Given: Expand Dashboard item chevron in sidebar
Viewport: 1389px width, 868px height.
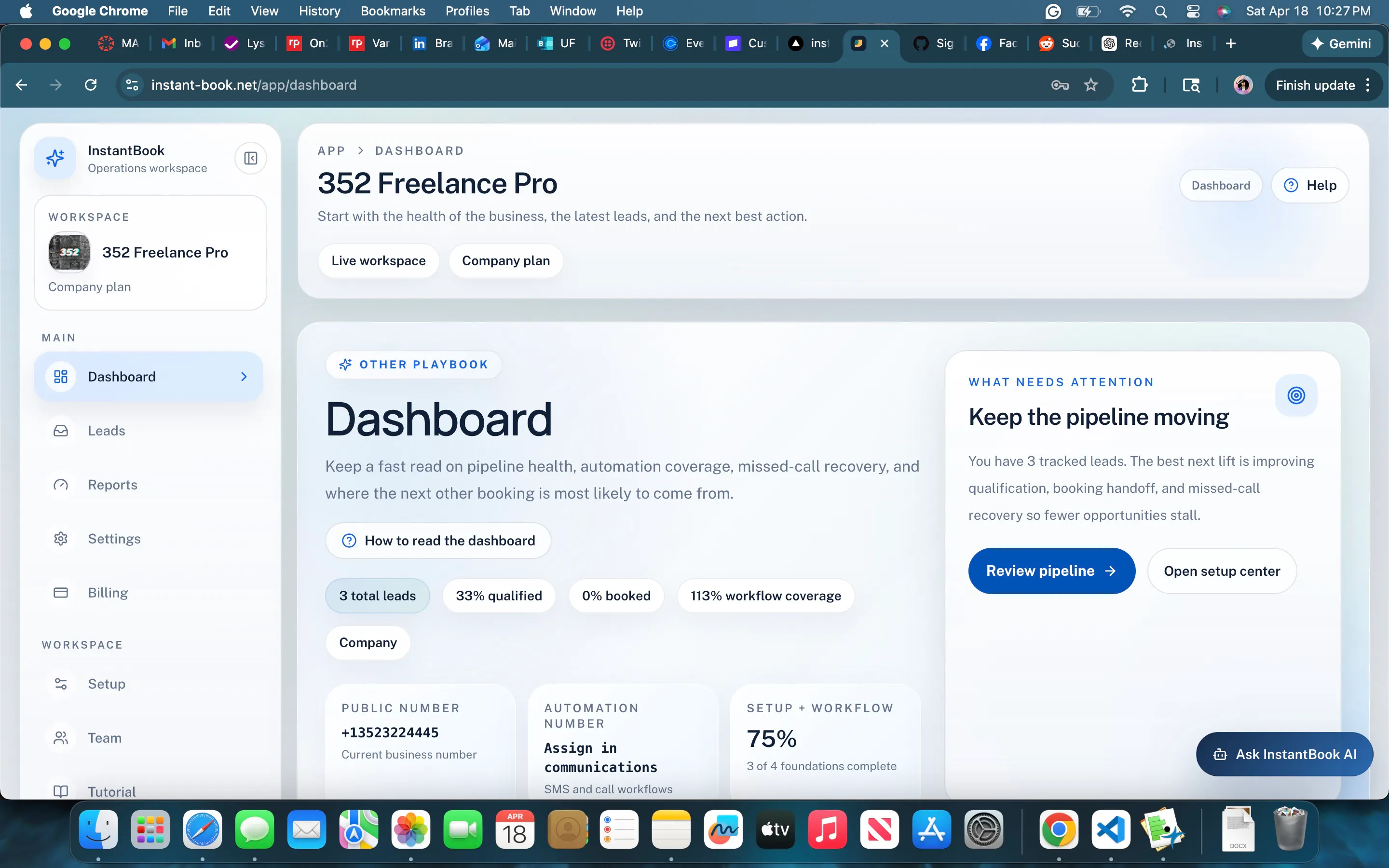Looking at the screenshot, I should click(x=244, y=377).
